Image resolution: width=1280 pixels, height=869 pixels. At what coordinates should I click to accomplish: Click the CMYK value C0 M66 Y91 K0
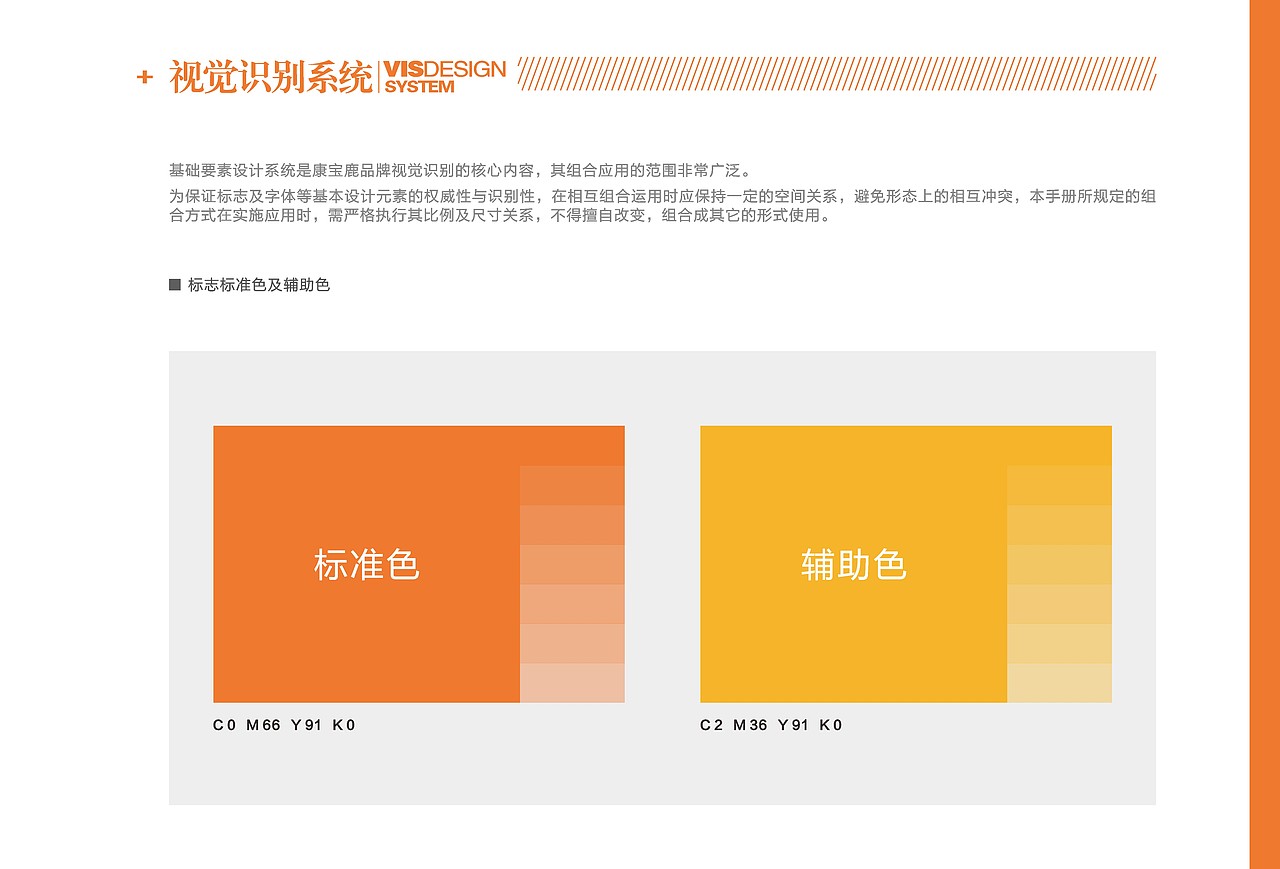(284, 725)
